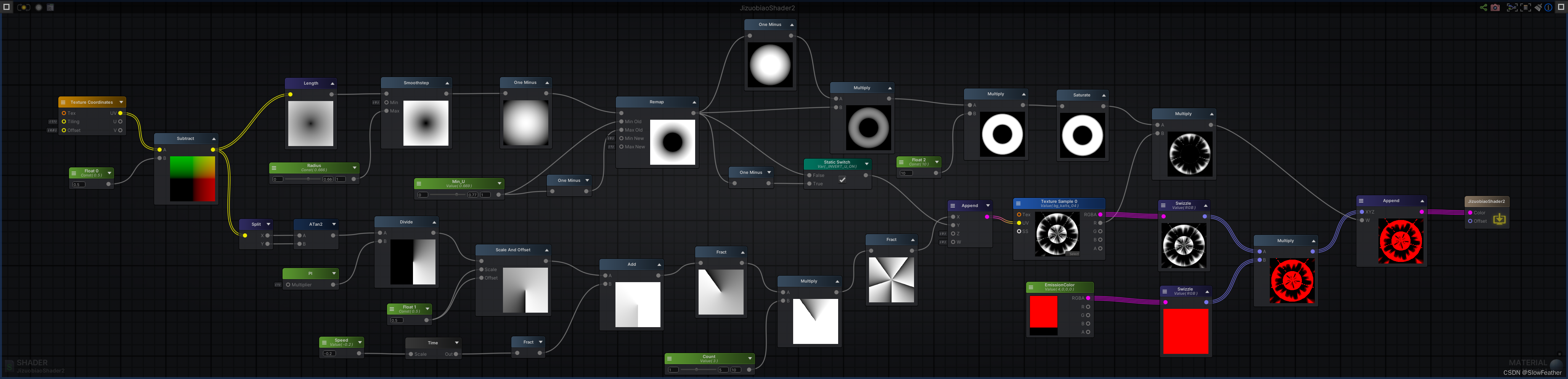
Task: Toggle the right node palette panel square icon
Action: 1561,7
